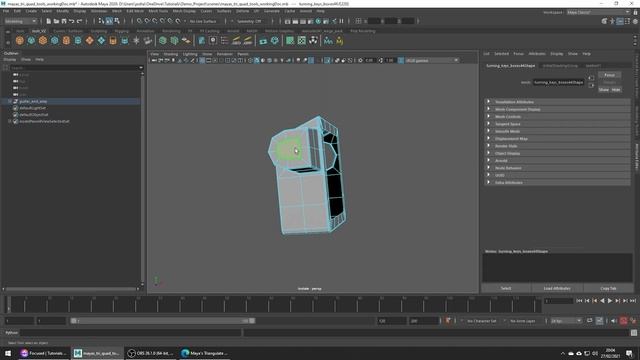The image size is (640, 360).
Task: Click the go to input connection arrow icon
Action: point(591,78)
